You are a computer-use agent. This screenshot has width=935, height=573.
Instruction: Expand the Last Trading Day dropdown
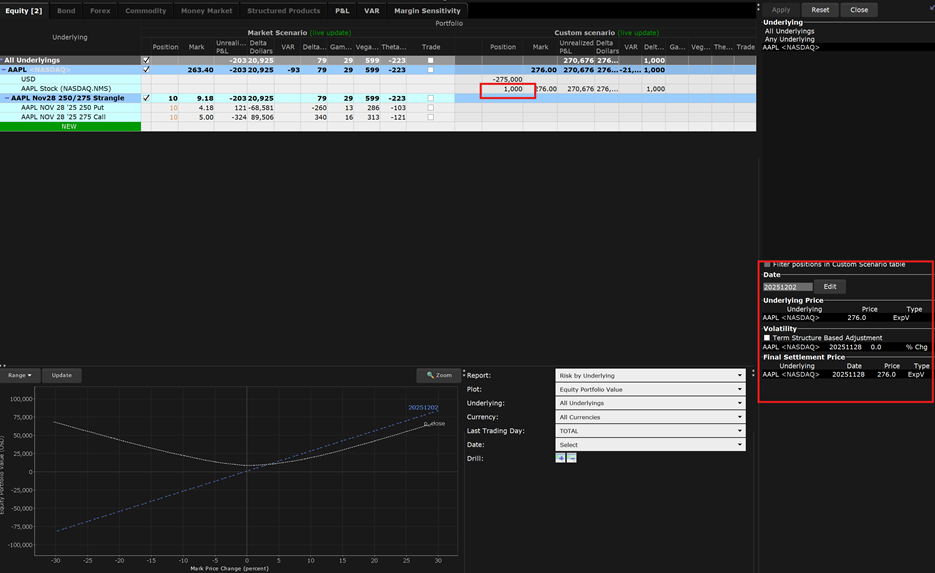pyautogui.click(x=650, y=431)
